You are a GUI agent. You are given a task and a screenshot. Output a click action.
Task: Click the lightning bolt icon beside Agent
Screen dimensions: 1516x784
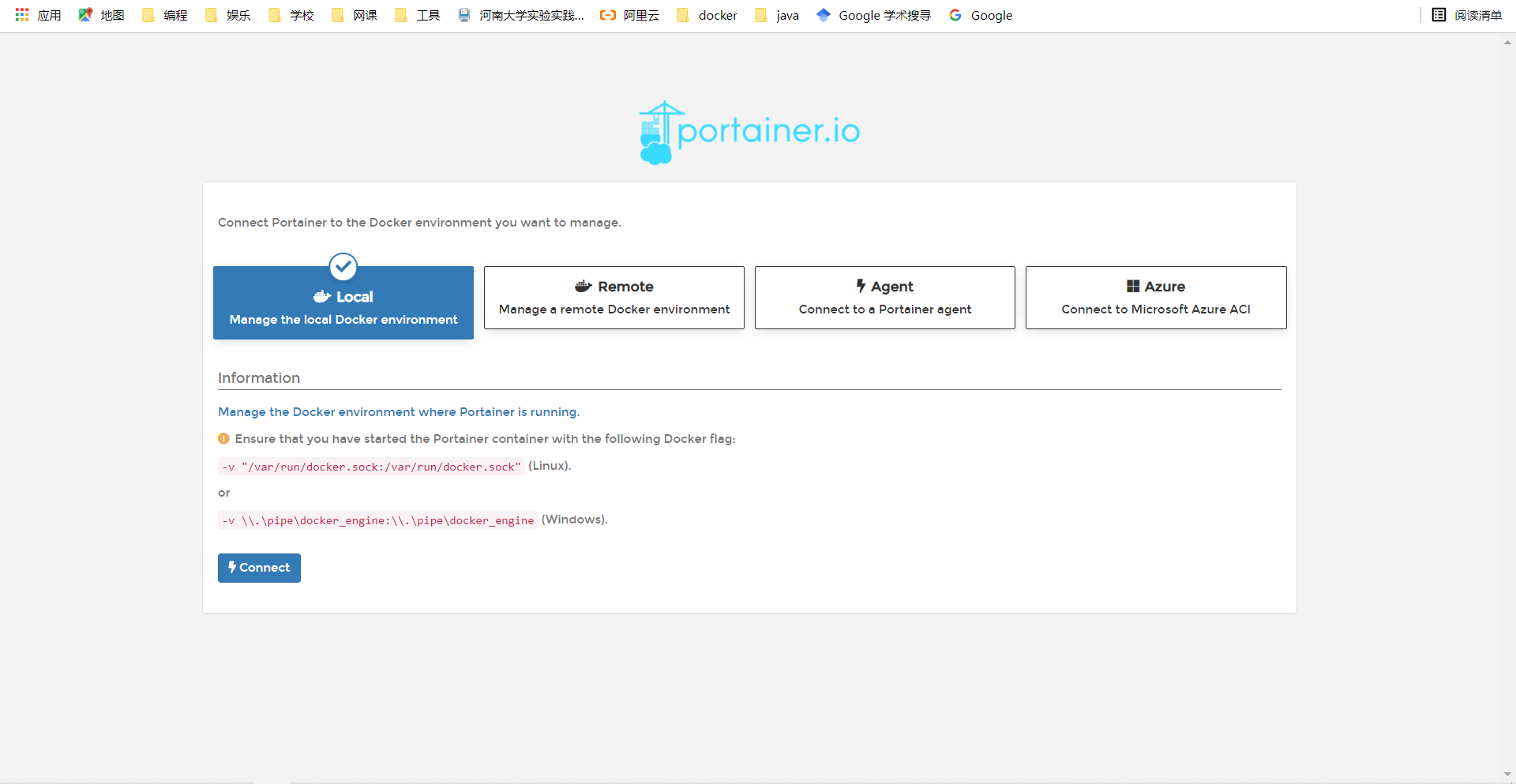point(861,286)
